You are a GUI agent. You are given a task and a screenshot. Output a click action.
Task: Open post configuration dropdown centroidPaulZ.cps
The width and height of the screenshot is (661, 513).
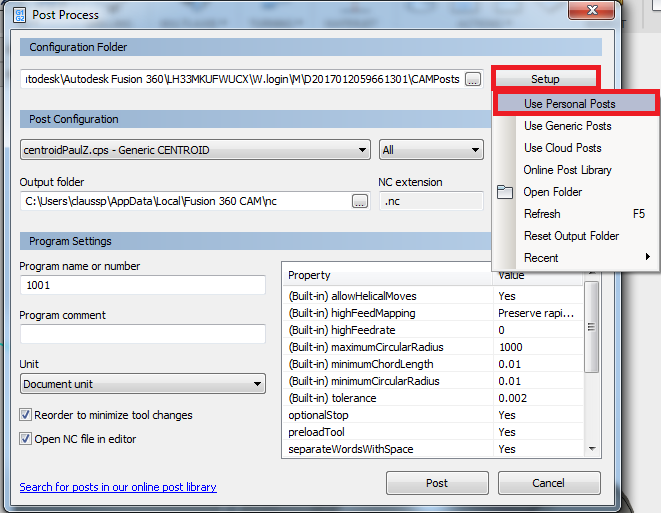(x=195, y=150)
